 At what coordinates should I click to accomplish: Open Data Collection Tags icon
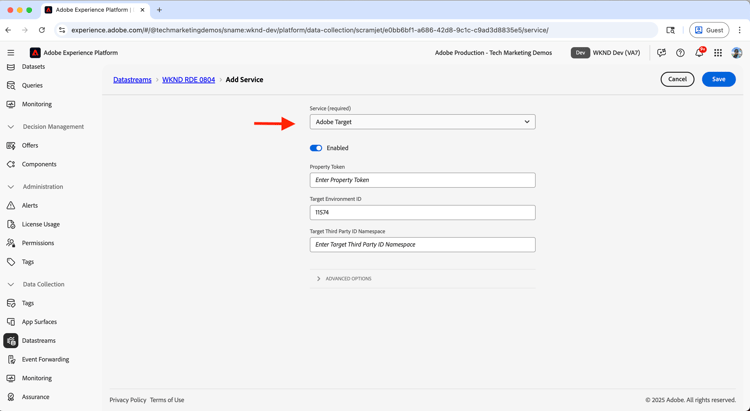click(x=11, y=303)
